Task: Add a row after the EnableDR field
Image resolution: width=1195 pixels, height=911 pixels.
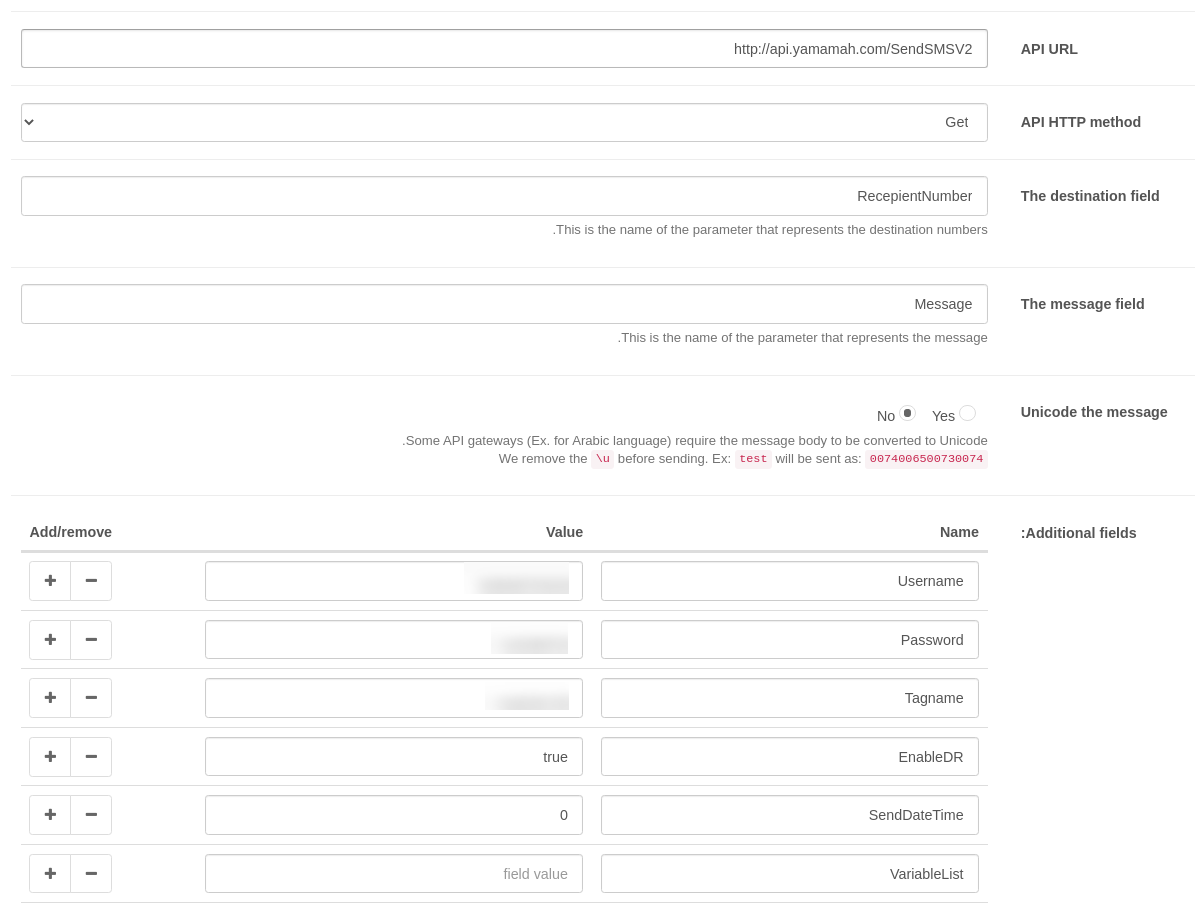Action: 50,756
